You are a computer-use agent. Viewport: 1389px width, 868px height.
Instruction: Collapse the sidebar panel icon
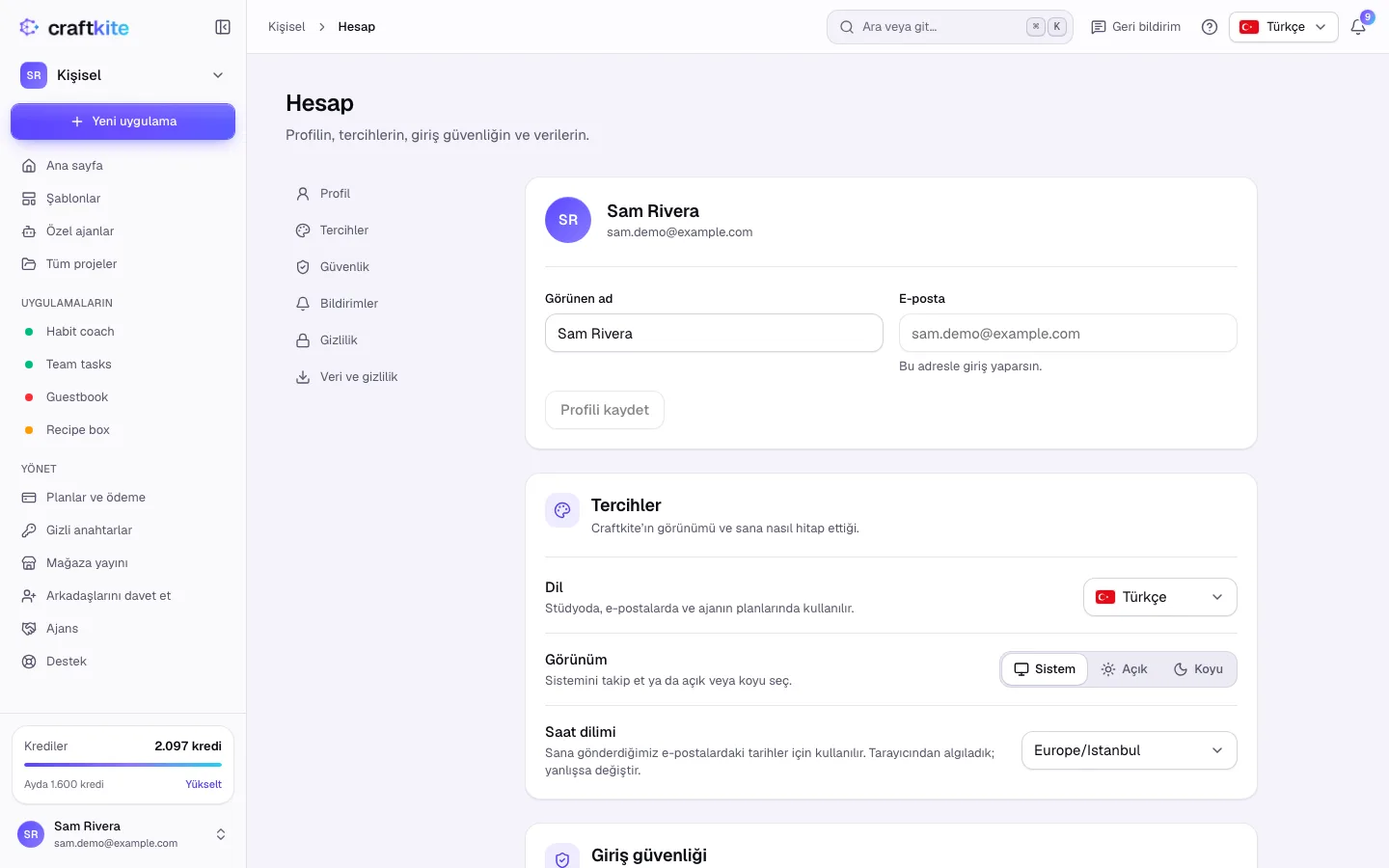click(223, 27)
